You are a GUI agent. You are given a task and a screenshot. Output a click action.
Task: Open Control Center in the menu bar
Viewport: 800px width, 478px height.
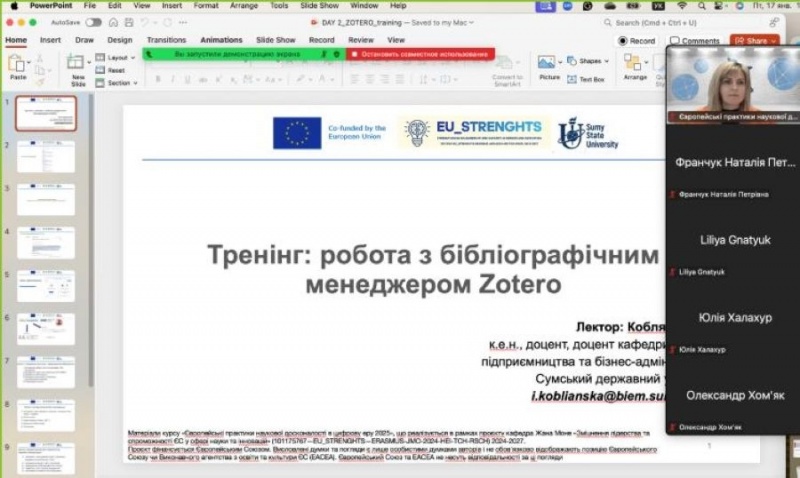(719, 6)
